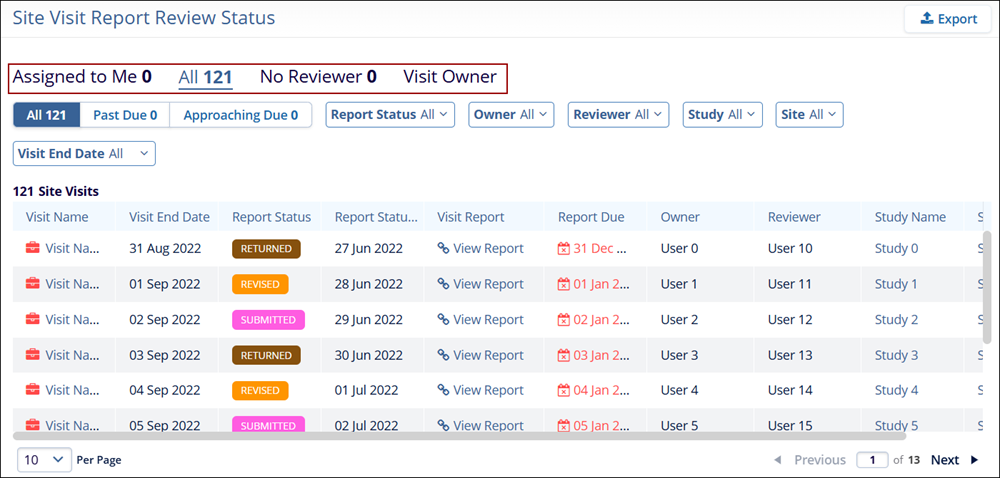1000x479 pixels.
Task: Switch to the Assigned to Me tab
Action: tap(82, 77)
